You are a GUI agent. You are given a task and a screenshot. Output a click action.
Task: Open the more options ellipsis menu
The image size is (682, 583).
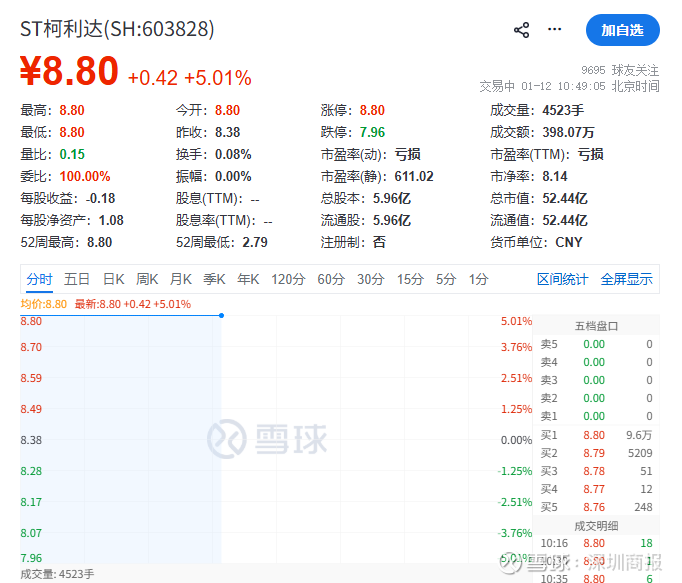(554, 29)
